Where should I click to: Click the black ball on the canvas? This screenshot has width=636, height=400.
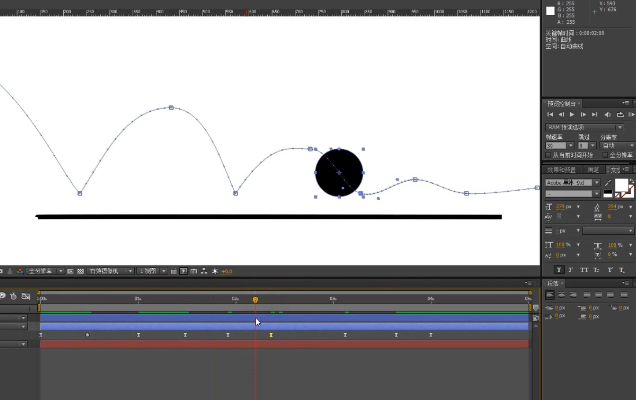click(339, 172)
